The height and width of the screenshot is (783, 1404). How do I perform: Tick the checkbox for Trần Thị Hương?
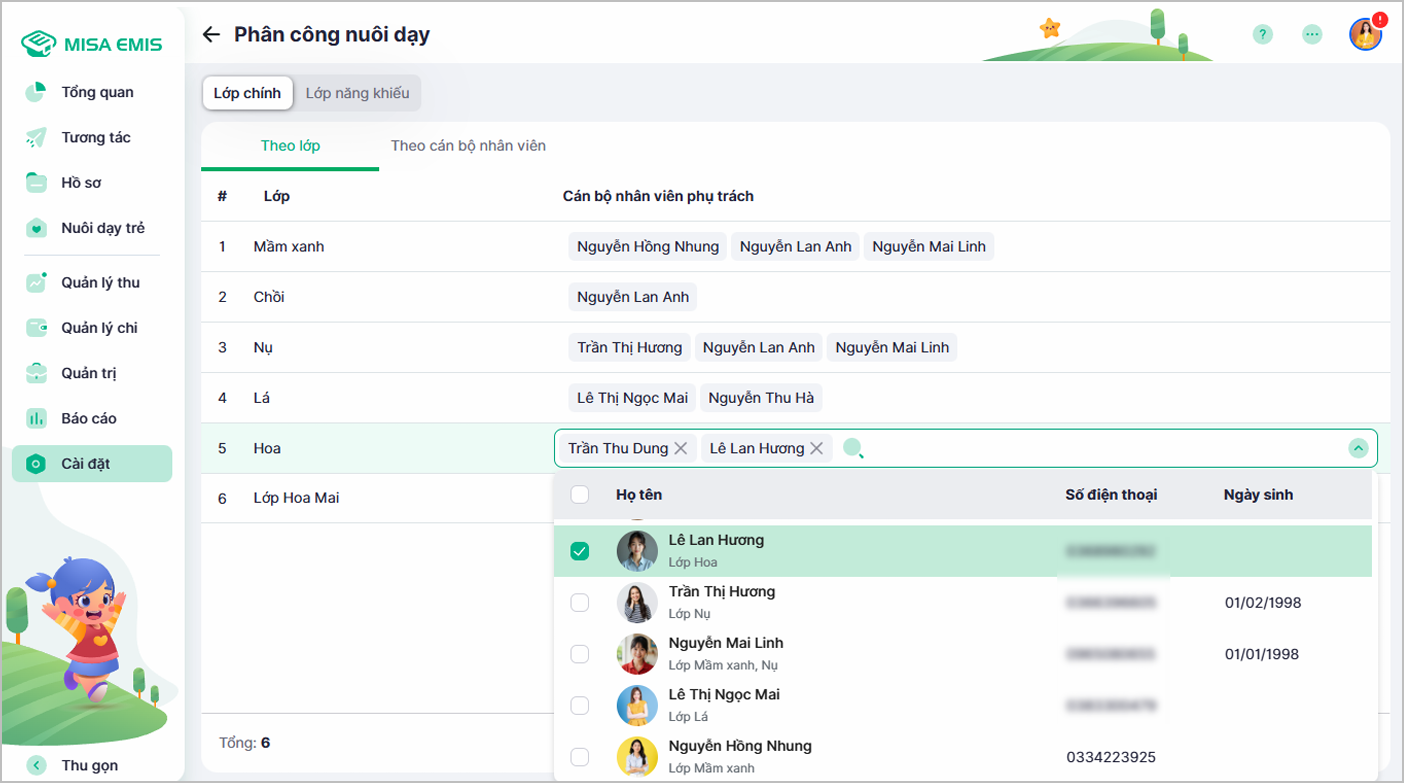(x=580, y=602)
